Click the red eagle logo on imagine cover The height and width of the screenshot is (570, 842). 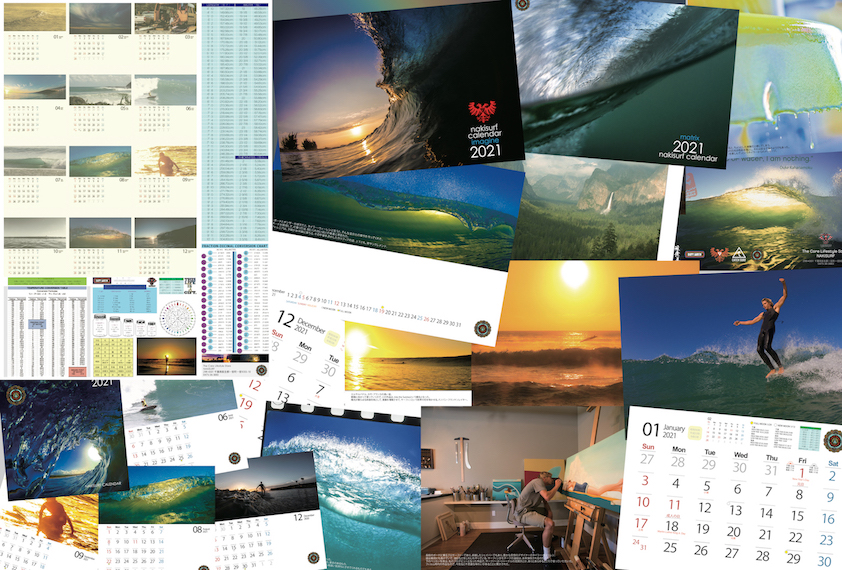pyautogui.click(x=482, y=111)
